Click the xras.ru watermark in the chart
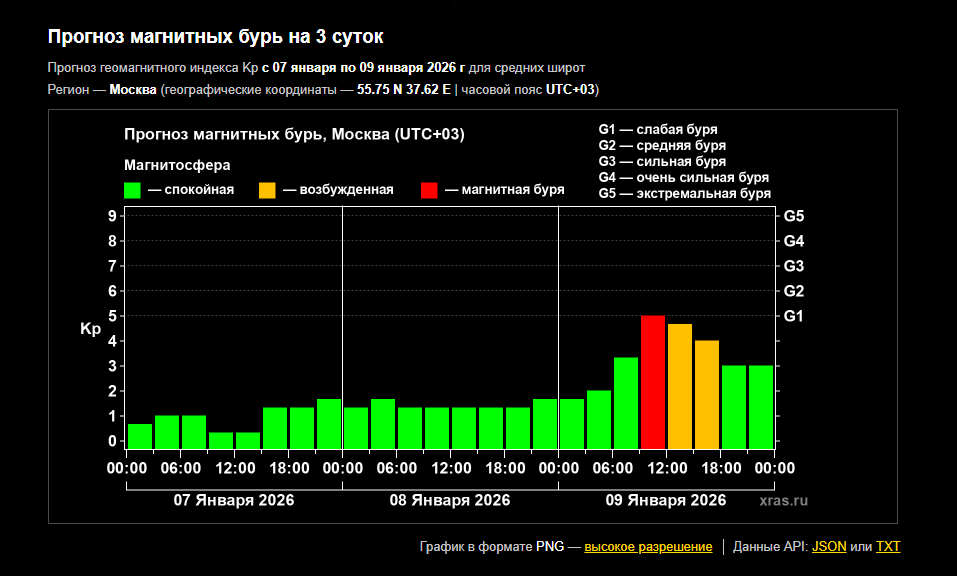 pyautogui.click(x=783, y=500)
